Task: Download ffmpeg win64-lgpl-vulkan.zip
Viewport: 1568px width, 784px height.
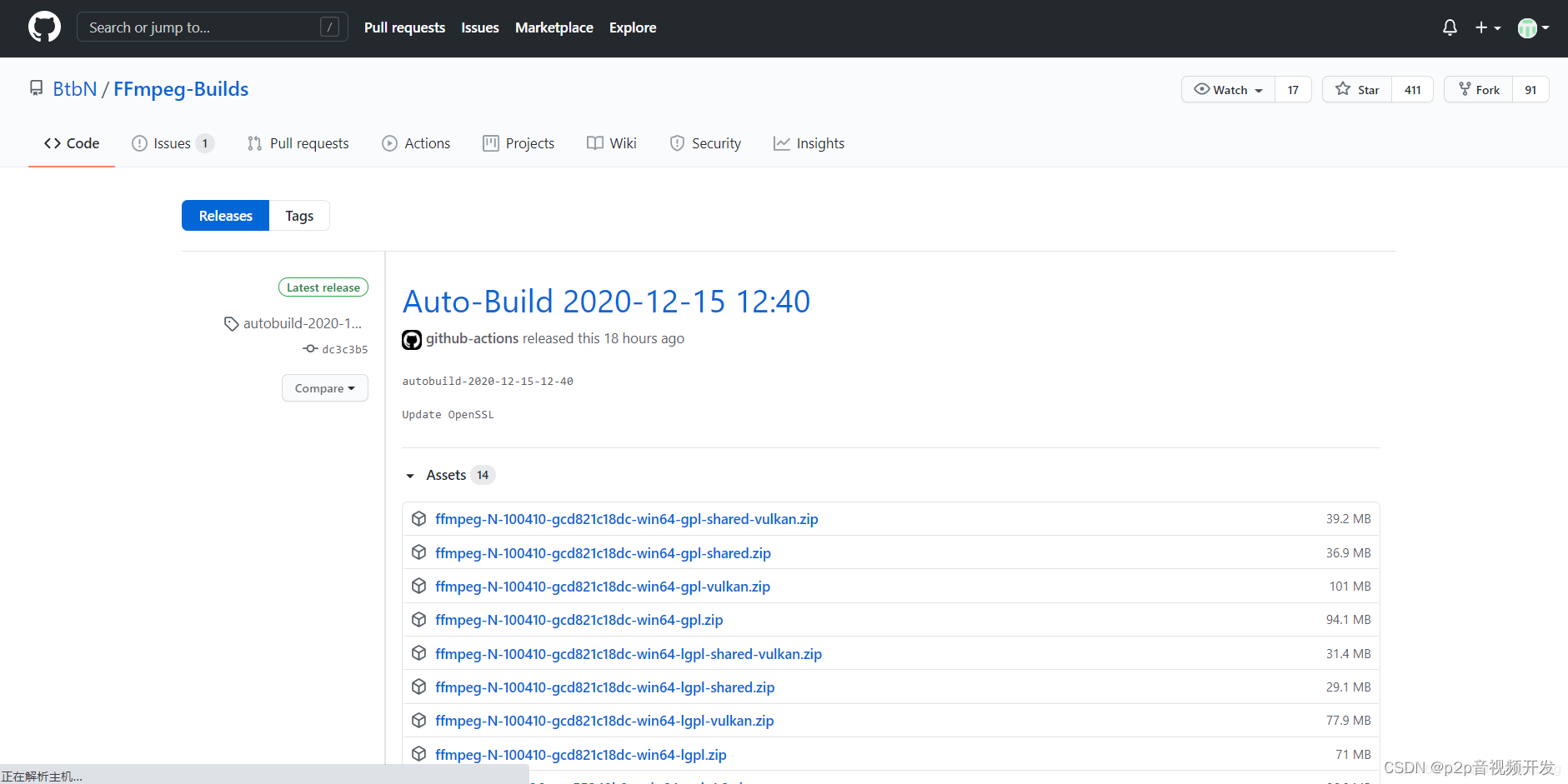Action: pyautogui.click(x=604, y=721)
